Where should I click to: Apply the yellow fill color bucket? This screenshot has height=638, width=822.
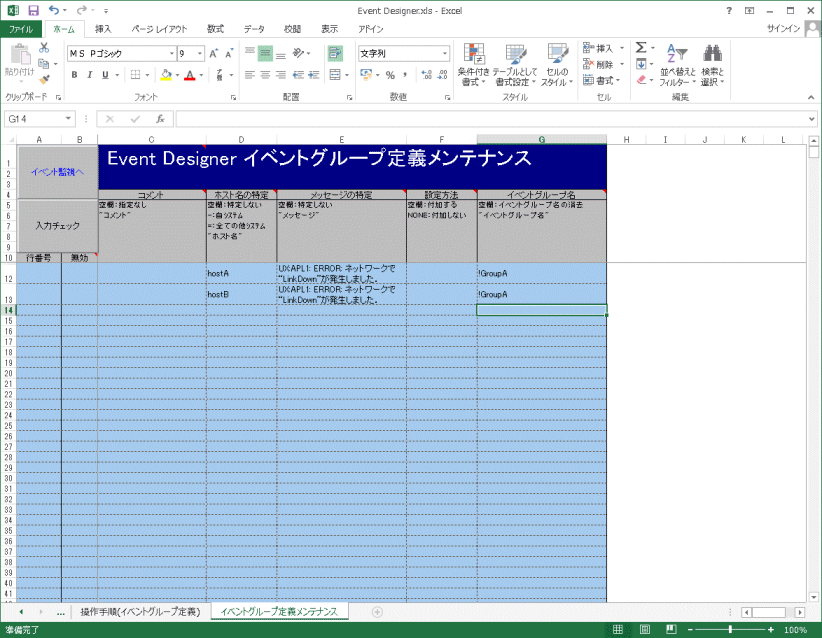click(166, 75)
